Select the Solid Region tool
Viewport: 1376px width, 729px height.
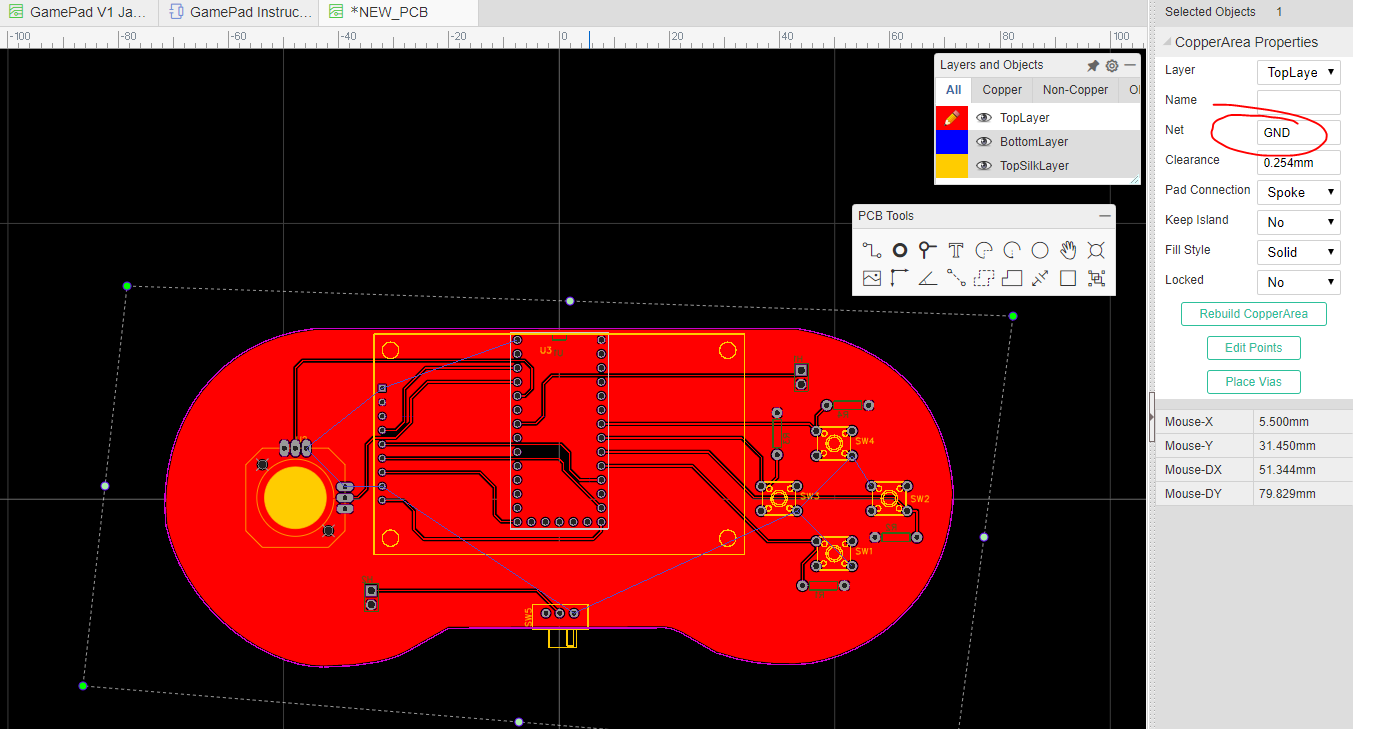(x=1011, y=278)
